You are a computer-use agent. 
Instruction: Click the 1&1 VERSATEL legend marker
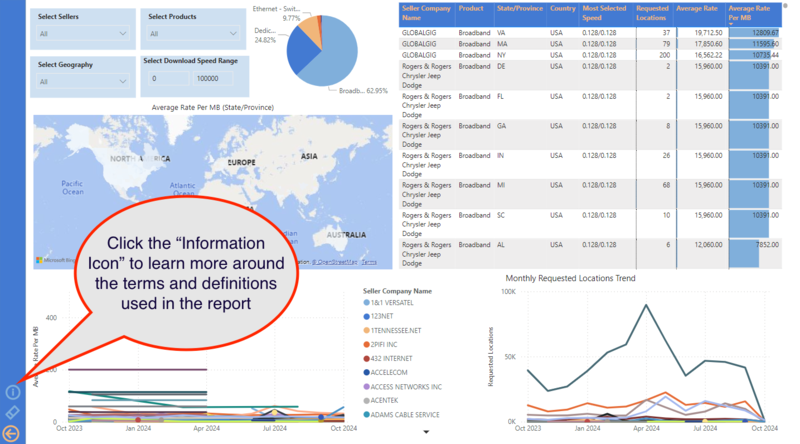(368, 303)
